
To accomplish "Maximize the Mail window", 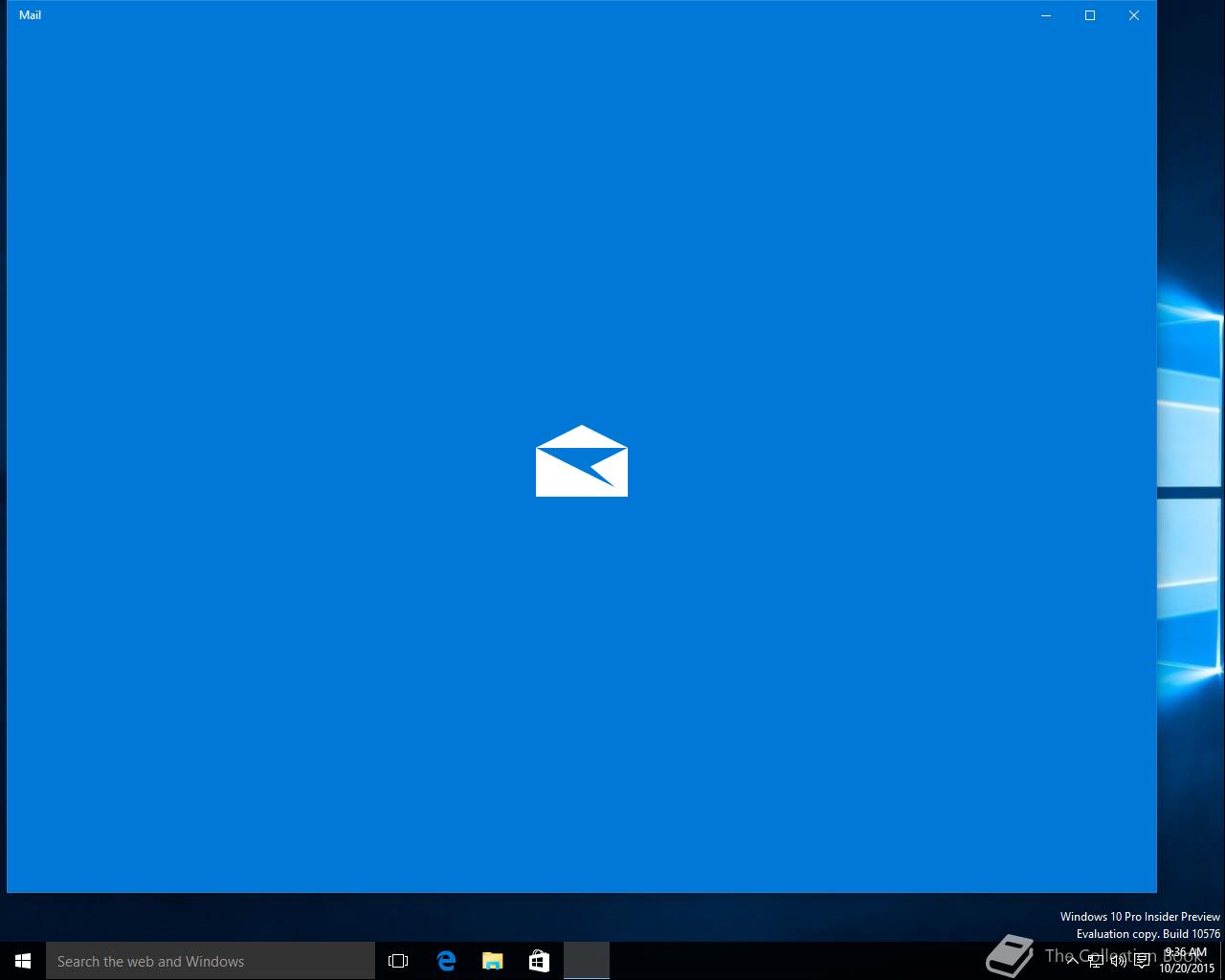I will pyautogui.click(x=1090, y=15).
